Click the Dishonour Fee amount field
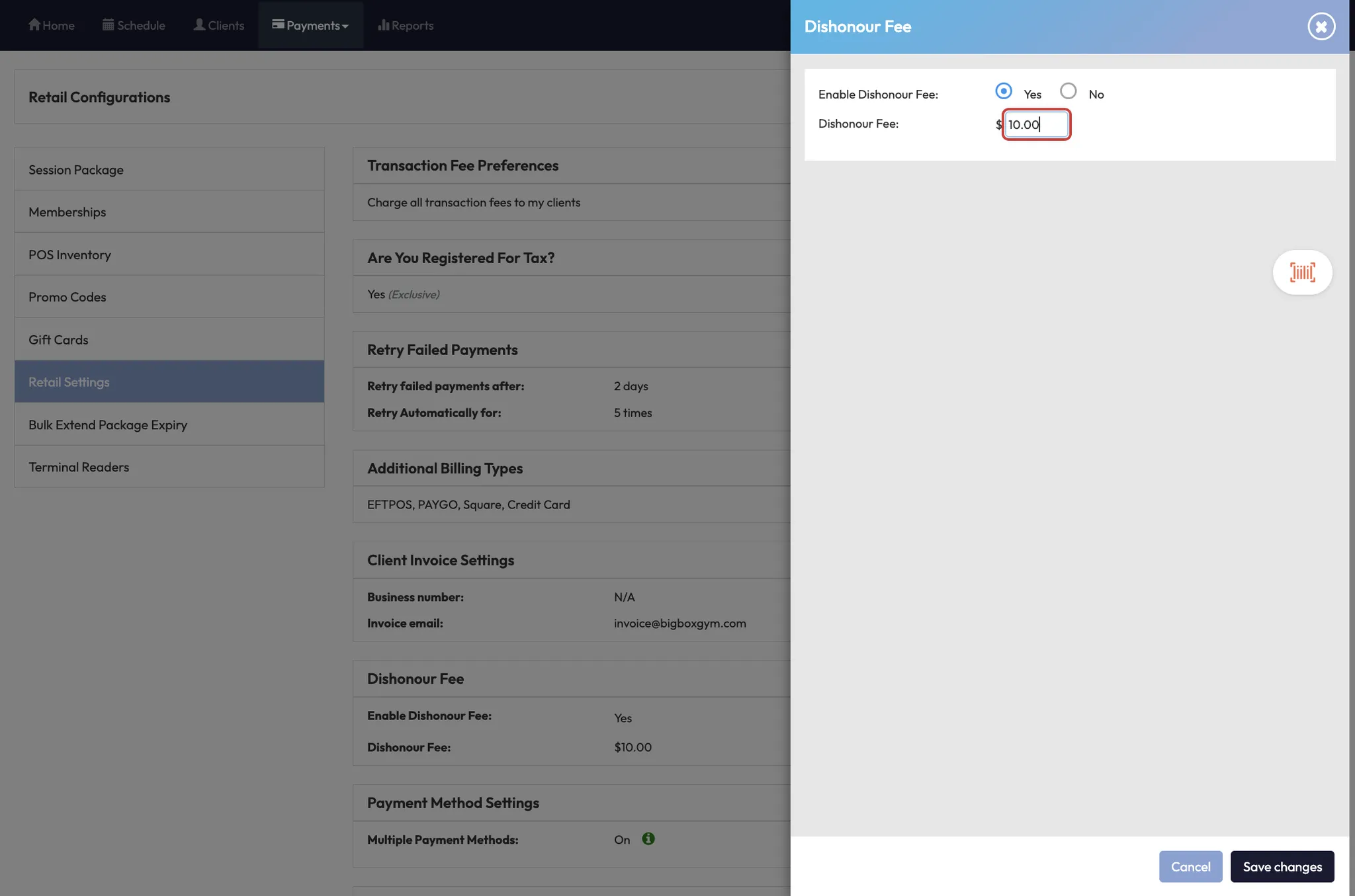The image size is (1355, 896). [x=1035, y=124]
